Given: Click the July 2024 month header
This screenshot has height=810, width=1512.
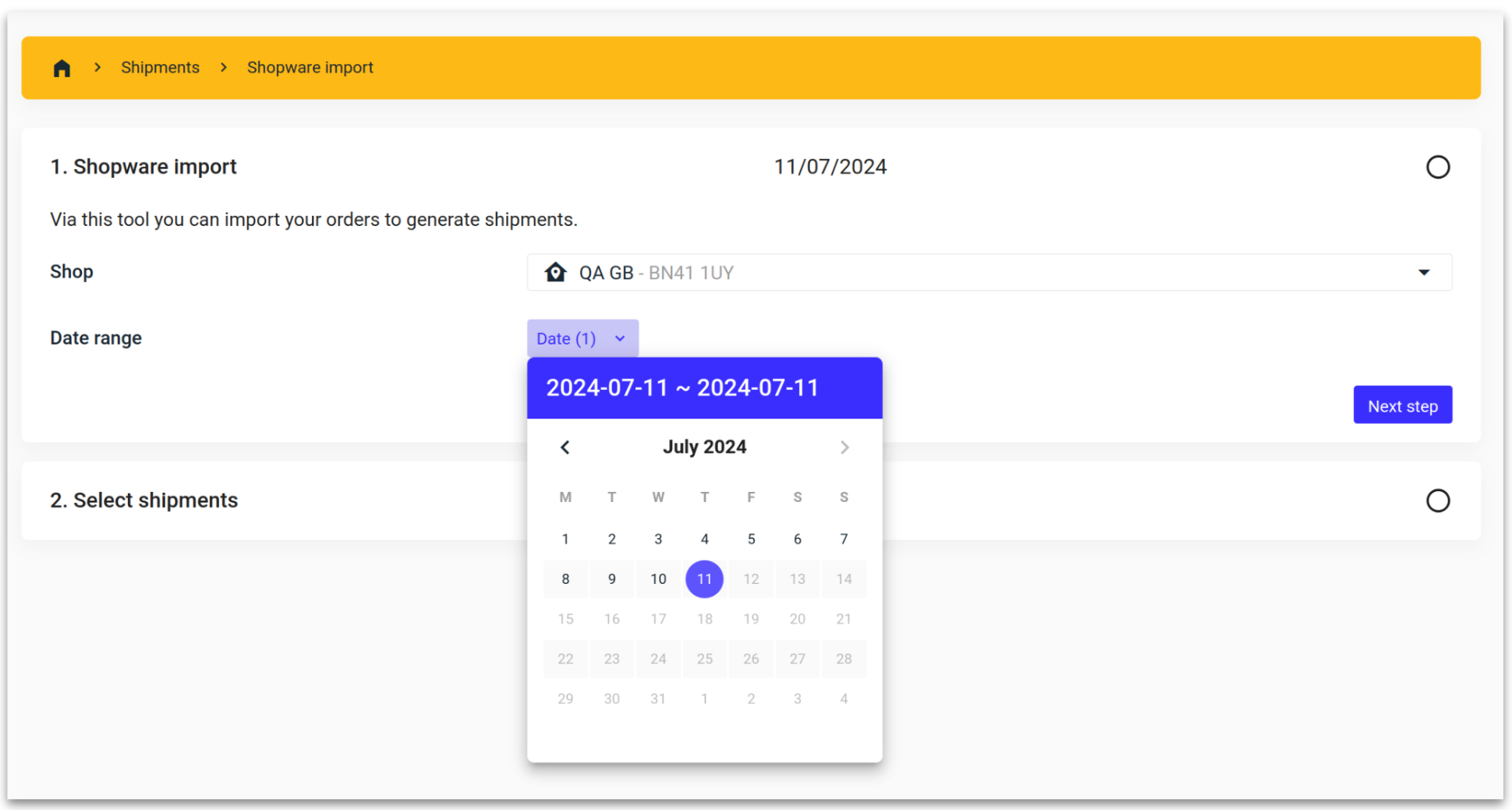Looking at the screenshot, I should (x=704, y=447).
